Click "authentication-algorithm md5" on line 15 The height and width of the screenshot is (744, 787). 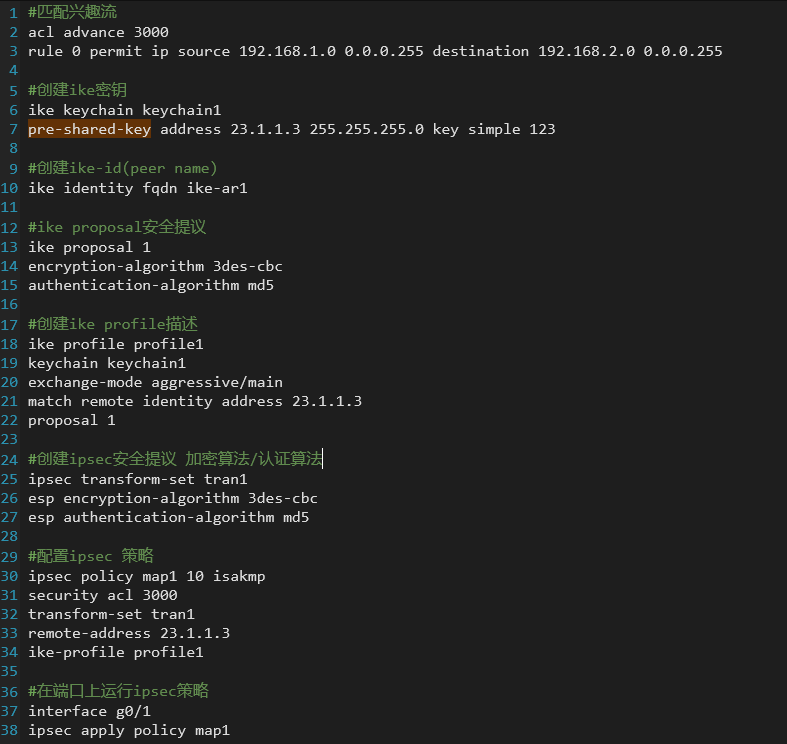coord(150,285)
